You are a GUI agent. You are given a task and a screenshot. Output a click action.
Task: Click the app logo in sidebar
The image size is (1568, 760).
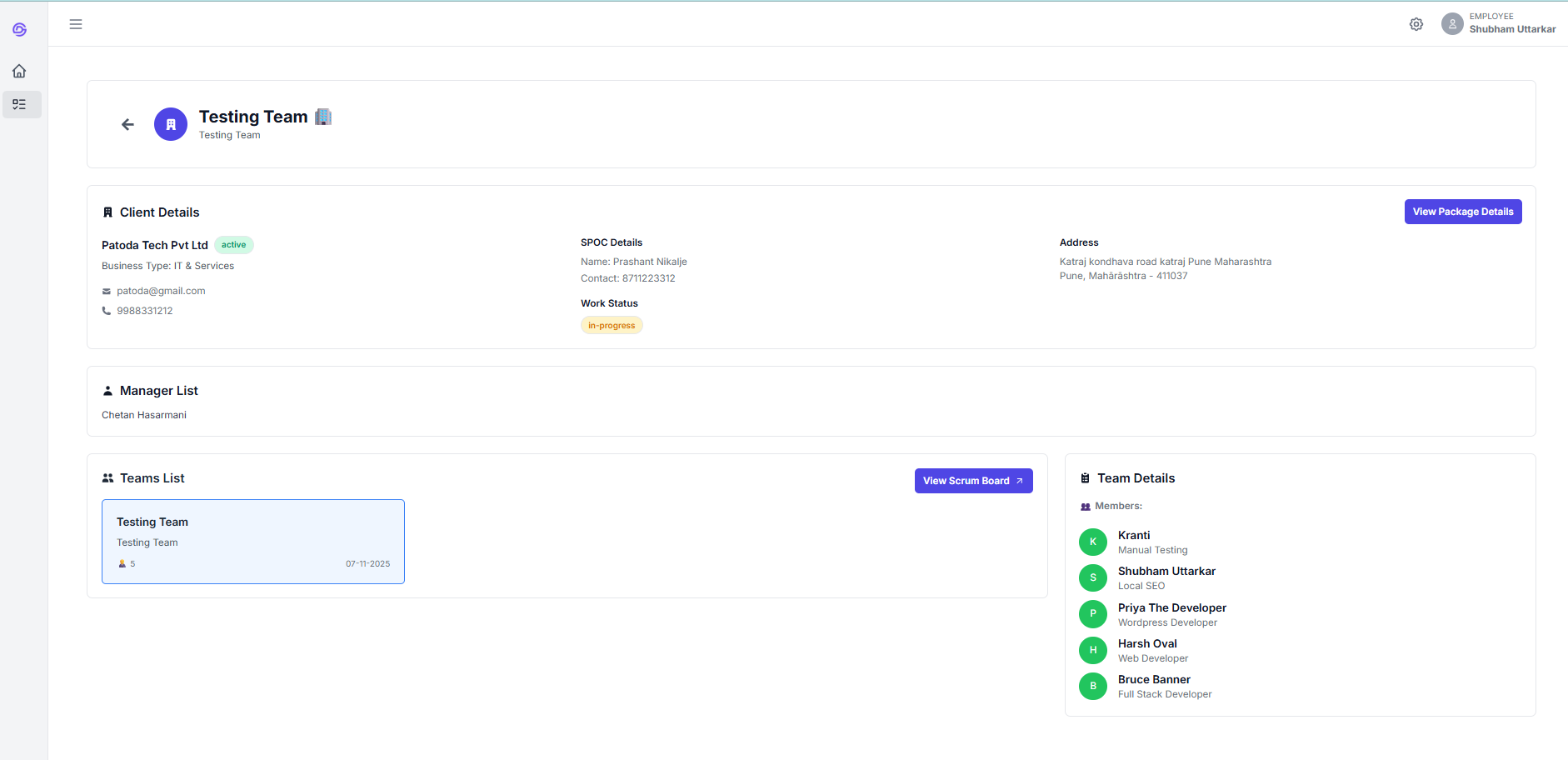[x=20, y=30]
